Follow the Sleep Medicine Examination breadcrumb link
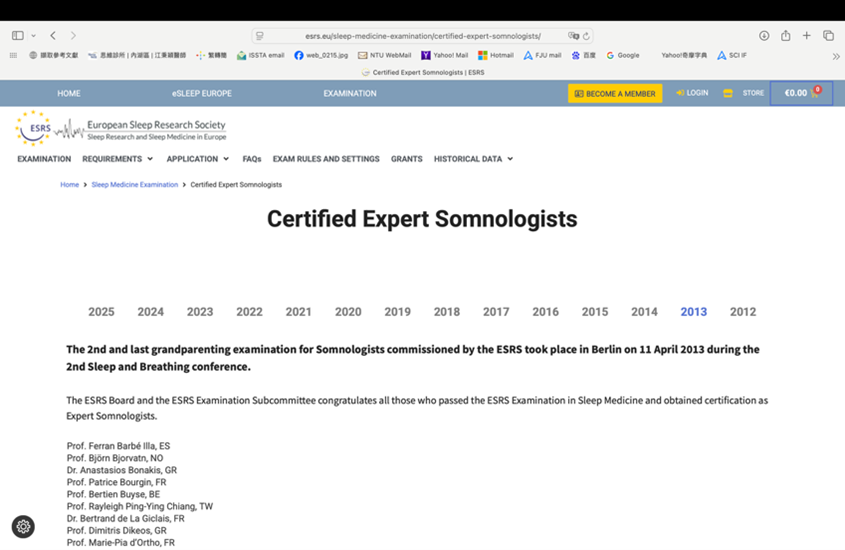 (x=134, y=185)
